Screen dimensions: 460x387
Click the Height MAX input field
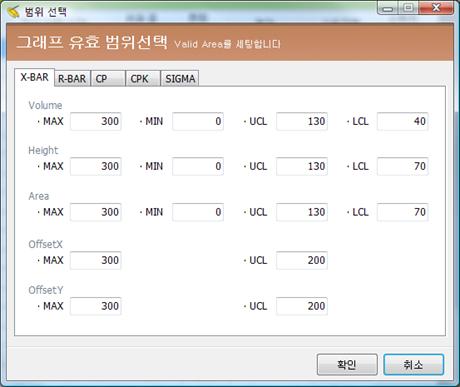(x=96, y=166)
